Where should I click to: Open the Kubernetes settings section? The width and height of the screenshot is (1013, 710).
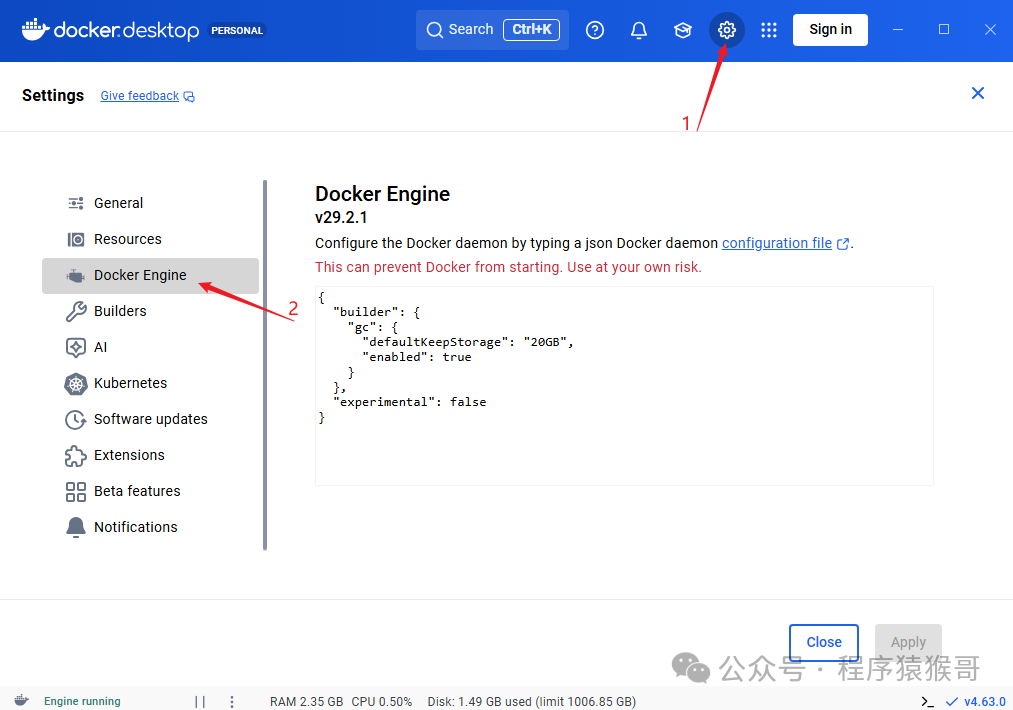pos(130,383)
